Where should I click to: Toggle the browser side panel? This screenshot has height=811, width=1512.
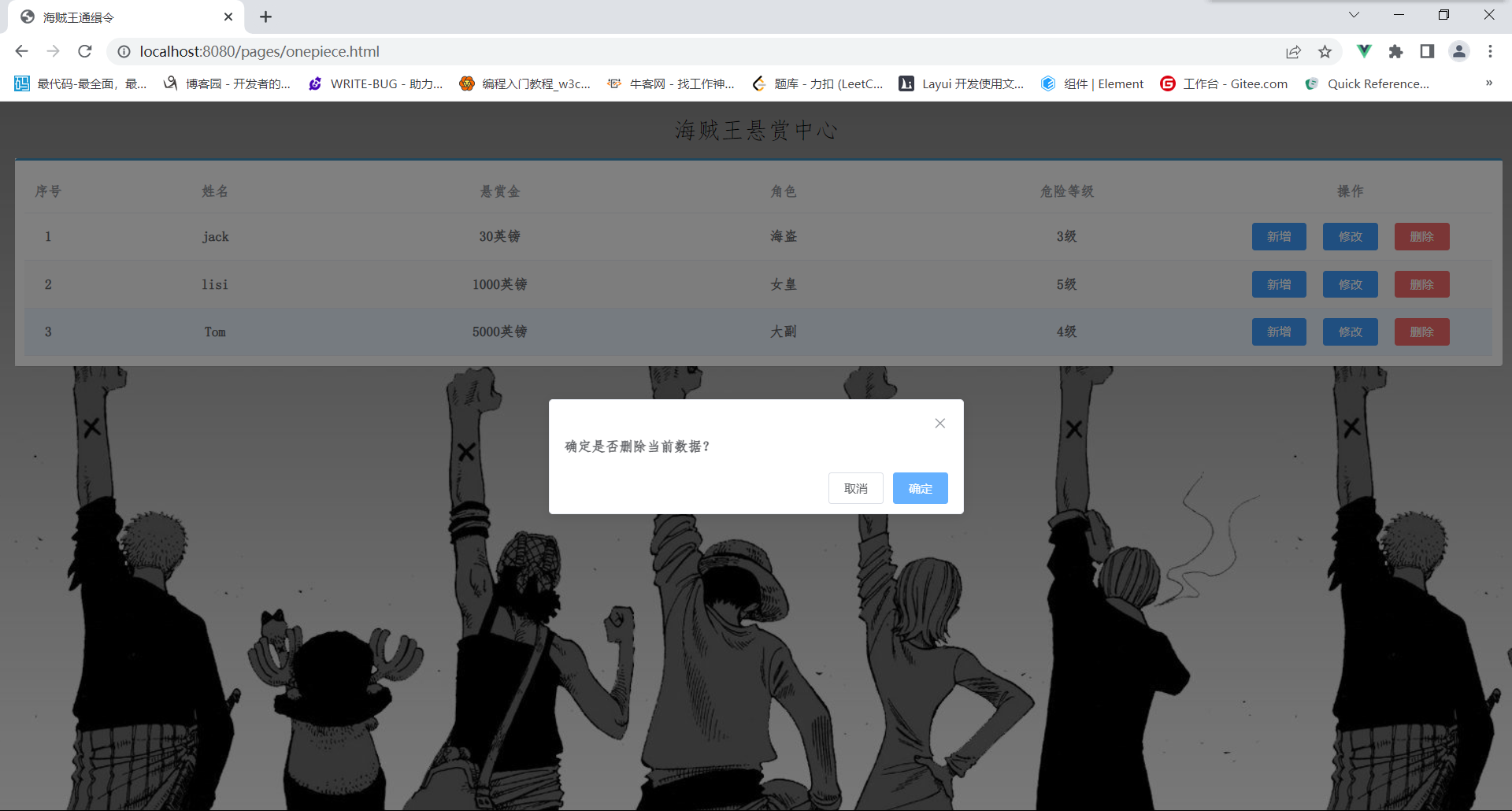tap(1427, 51)
